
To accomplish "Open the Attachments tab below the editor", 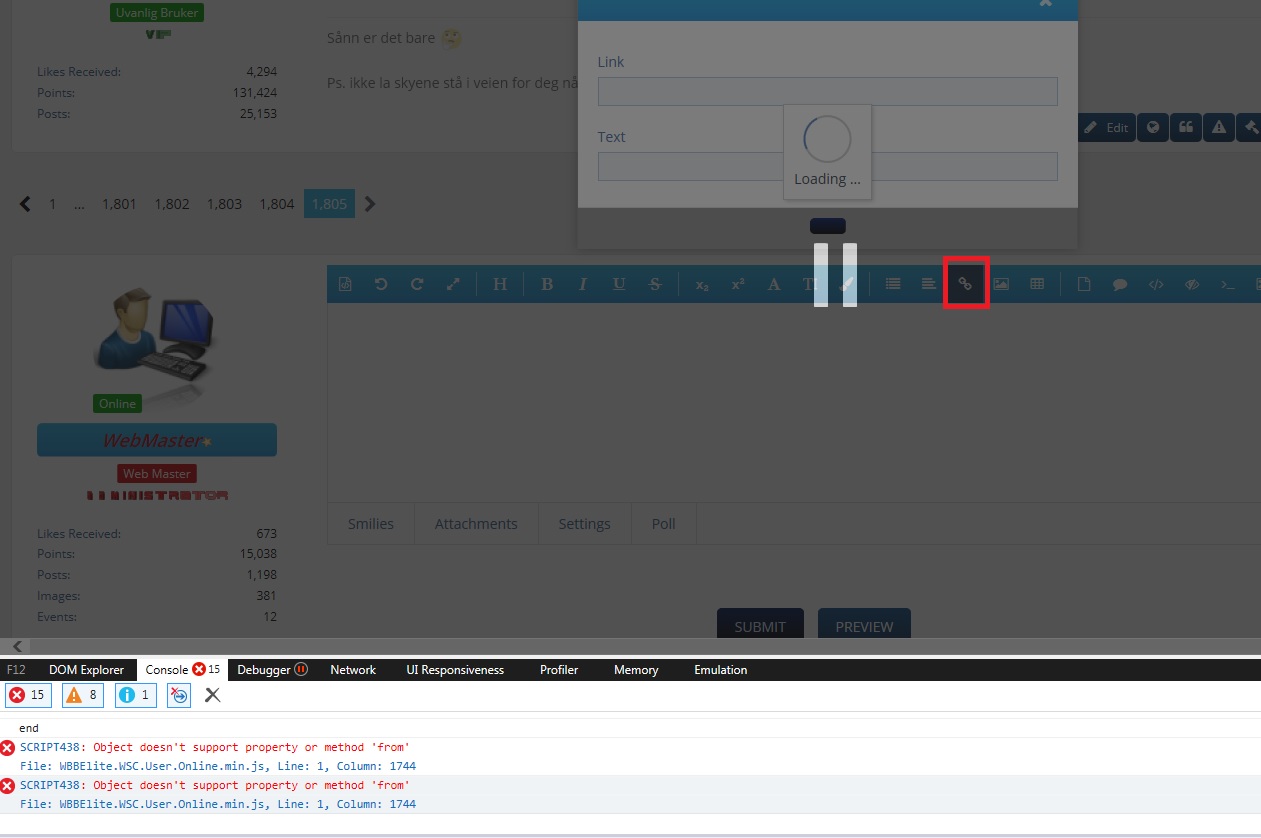I will click(476, 524).
